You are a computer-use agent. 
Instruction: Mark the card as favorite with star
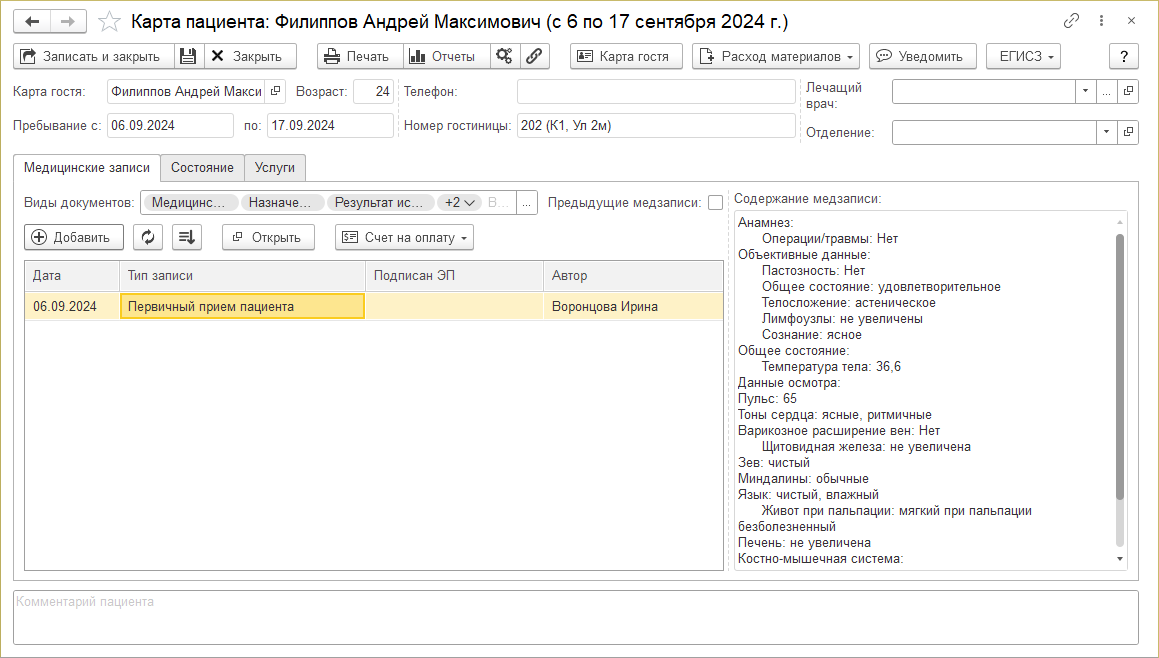pyautogui.click(x=111, y=21)
